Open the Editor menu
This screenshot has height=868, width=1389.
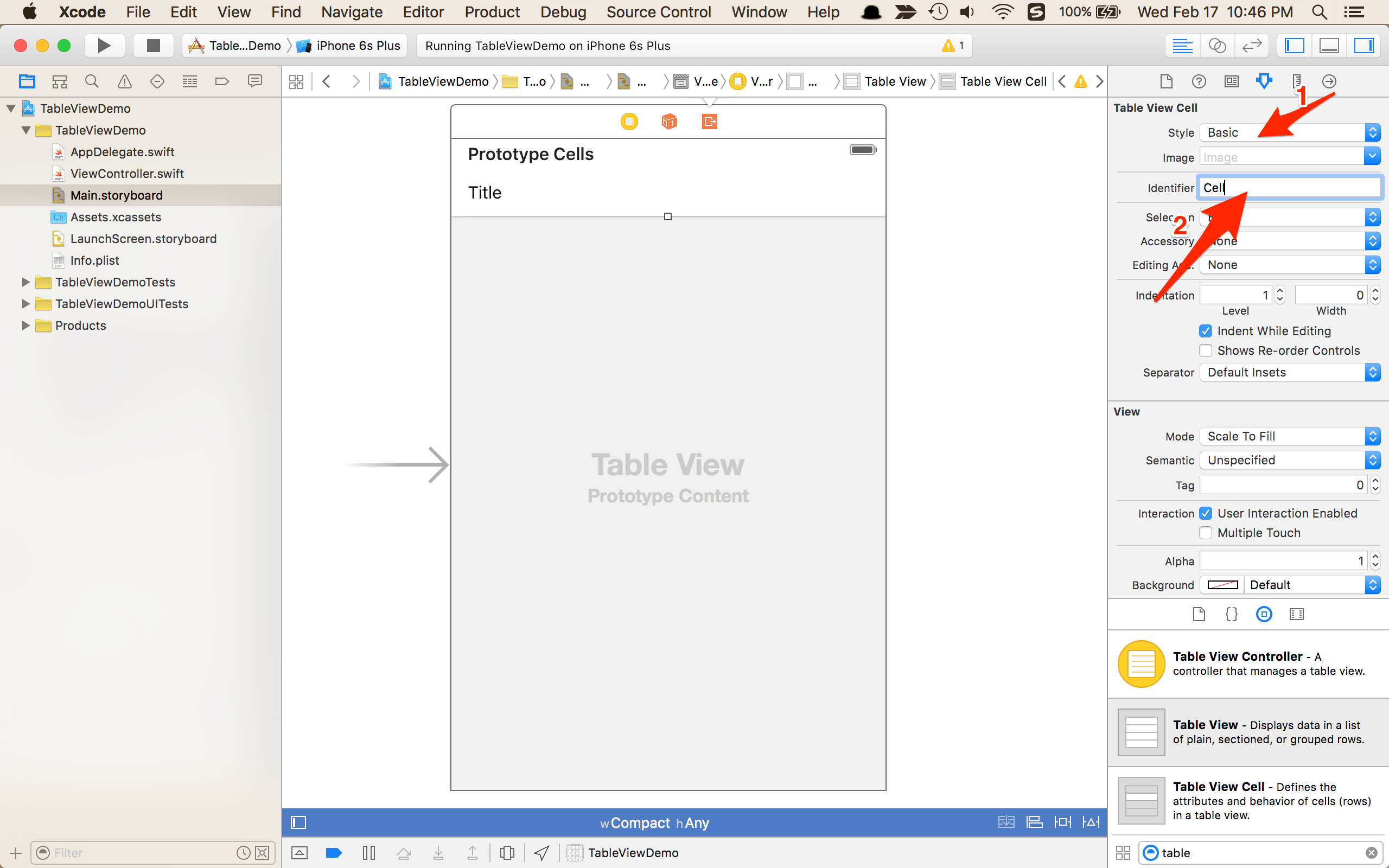coord(423,12)
